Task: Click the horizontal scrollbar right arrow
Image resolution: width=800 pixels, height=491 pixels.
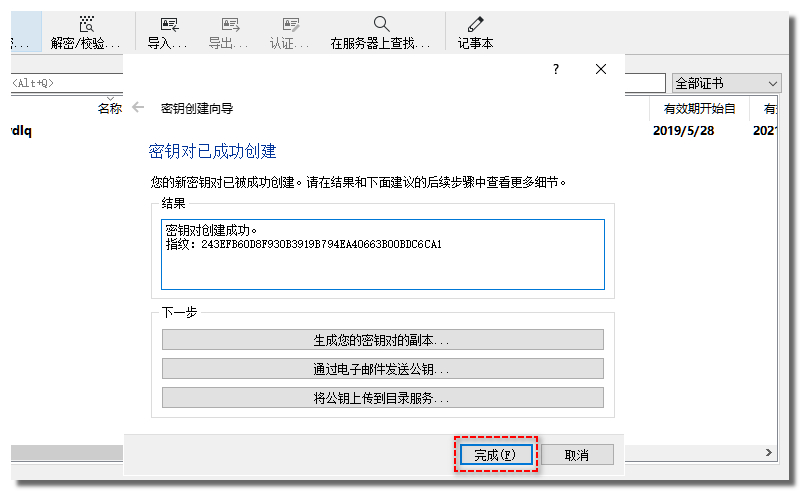Action: pos(768,453)
